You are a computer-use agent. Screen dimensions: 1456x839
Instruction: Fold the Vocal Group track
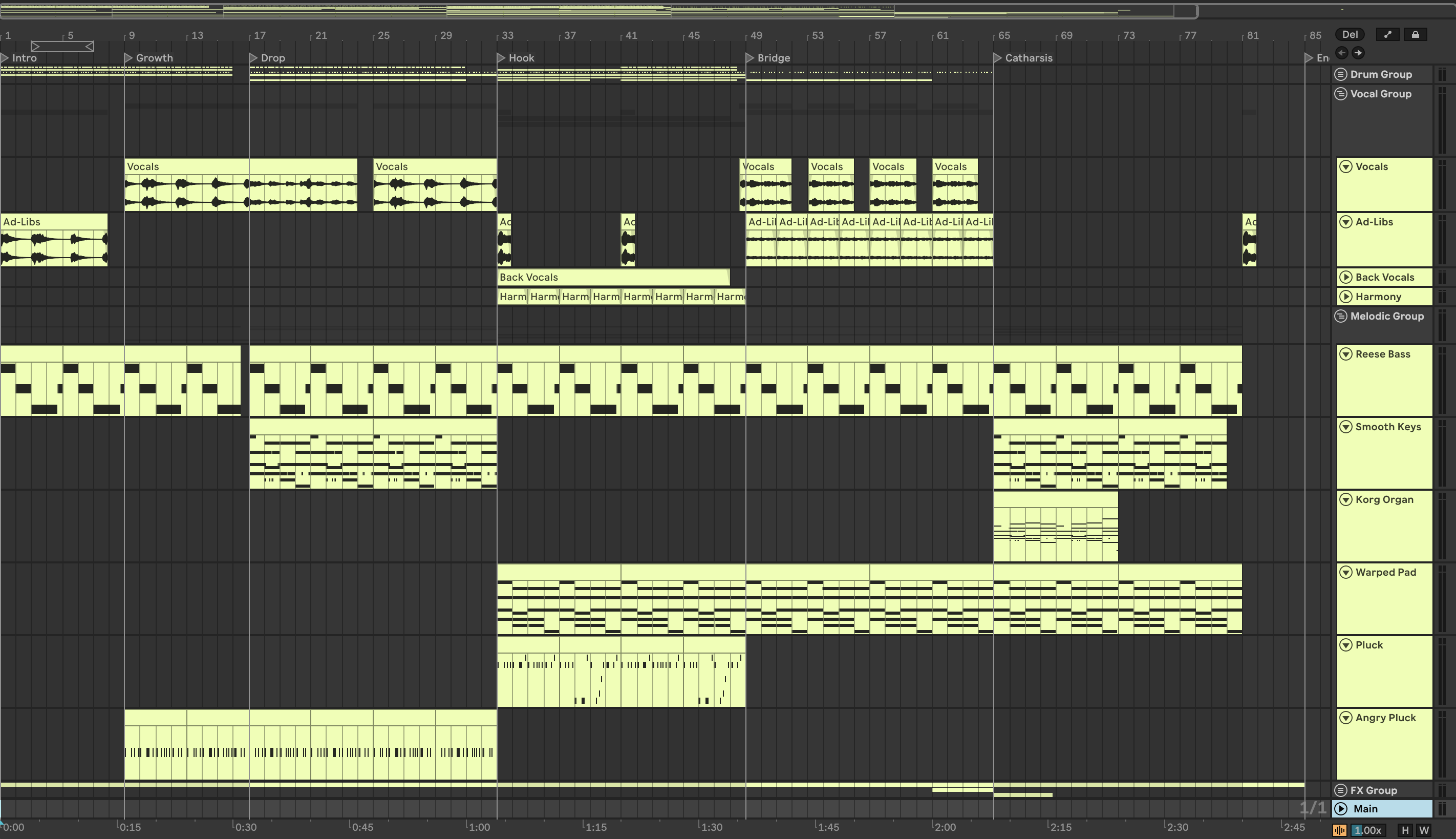[1341, 94]
